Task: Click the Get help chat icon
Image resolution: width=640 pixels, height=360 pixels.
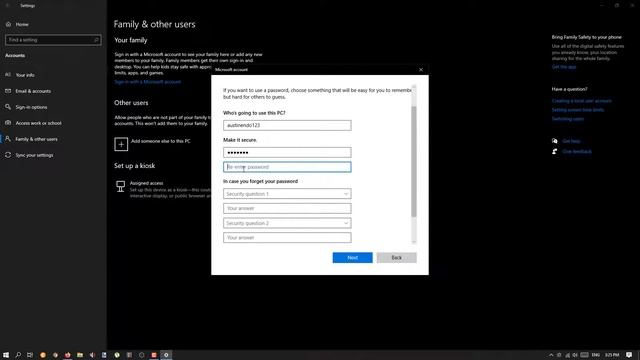Action: 555,141
